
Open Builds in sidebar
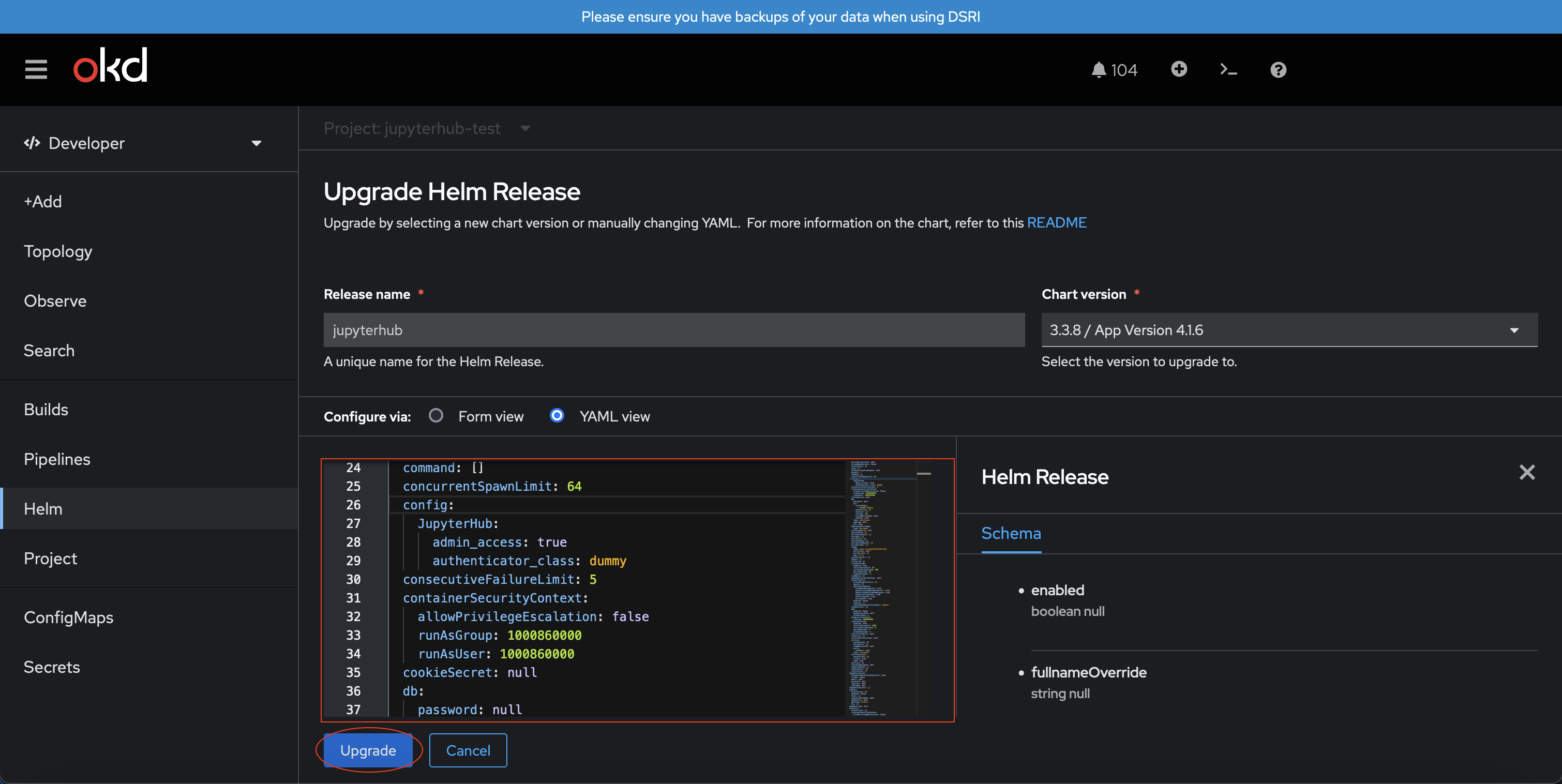pyautogui.click(x=149, y=409)
